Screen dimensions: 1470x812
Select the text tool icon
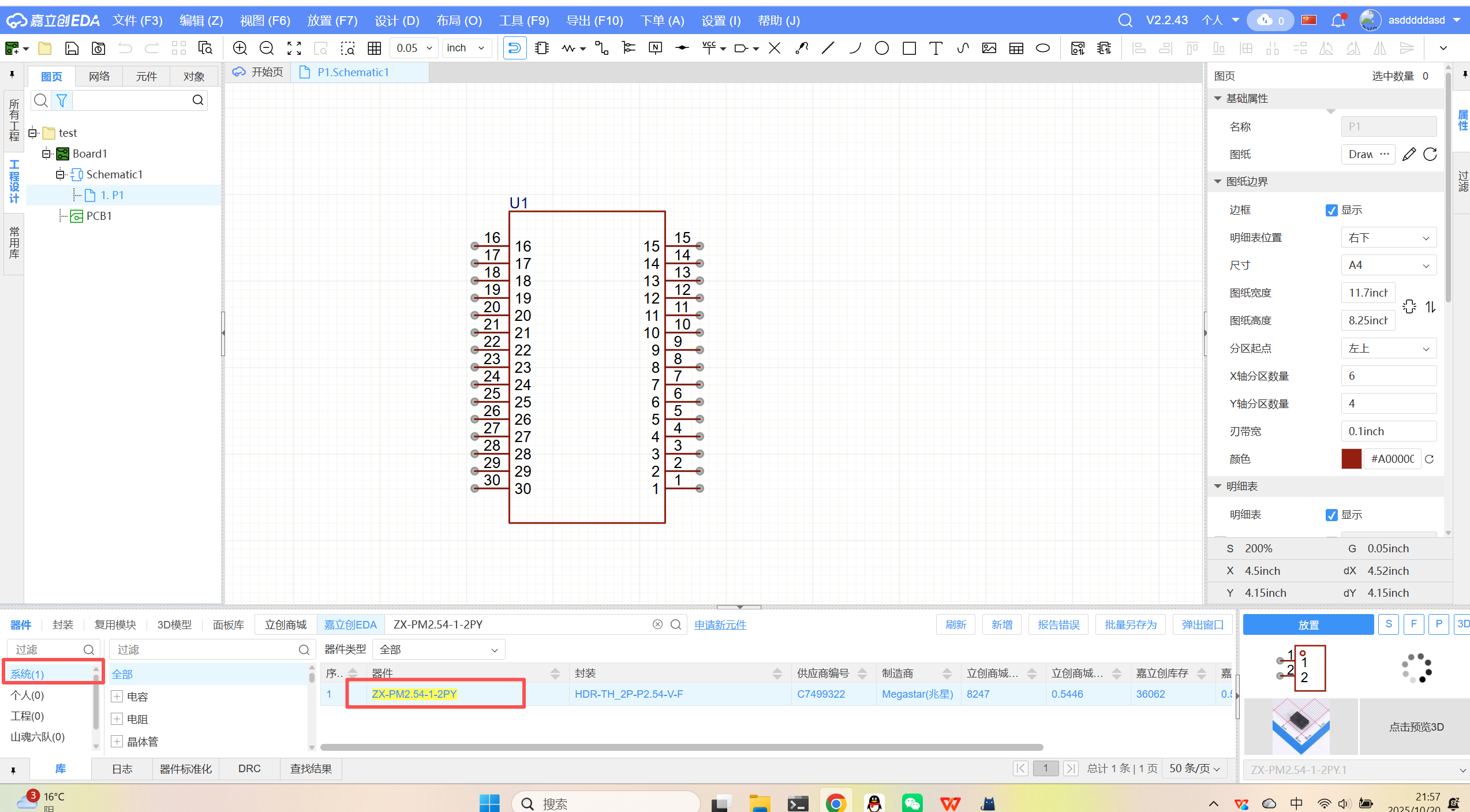coord(936,48)
